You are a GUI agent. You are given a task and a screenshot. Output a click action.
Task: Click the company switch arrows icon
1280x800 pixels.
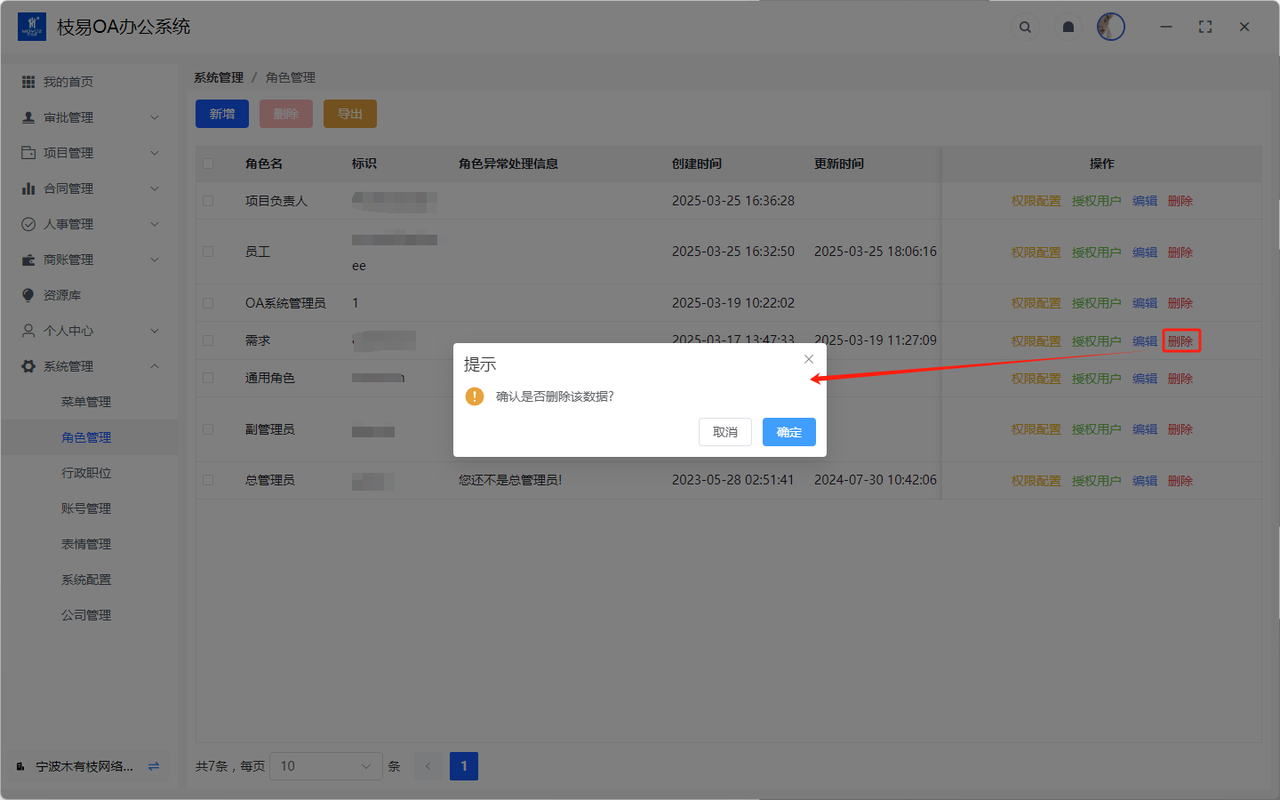(154, 766)
